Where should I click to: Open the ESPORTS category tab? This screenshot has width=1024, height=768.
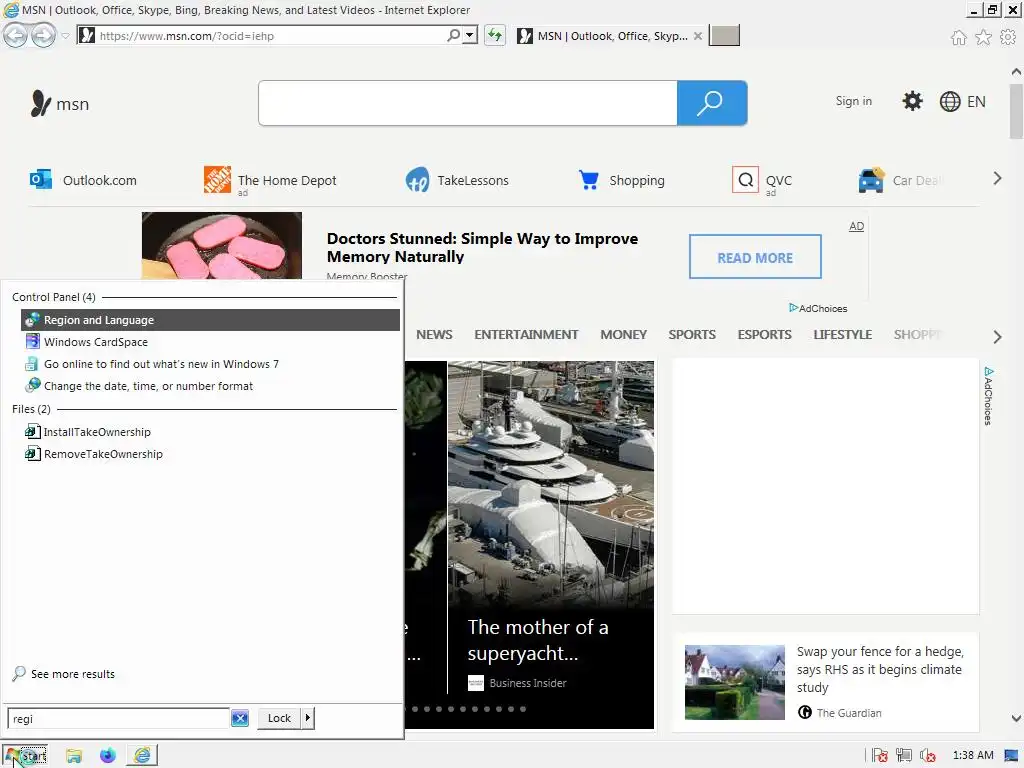click(x=764, y=334)
